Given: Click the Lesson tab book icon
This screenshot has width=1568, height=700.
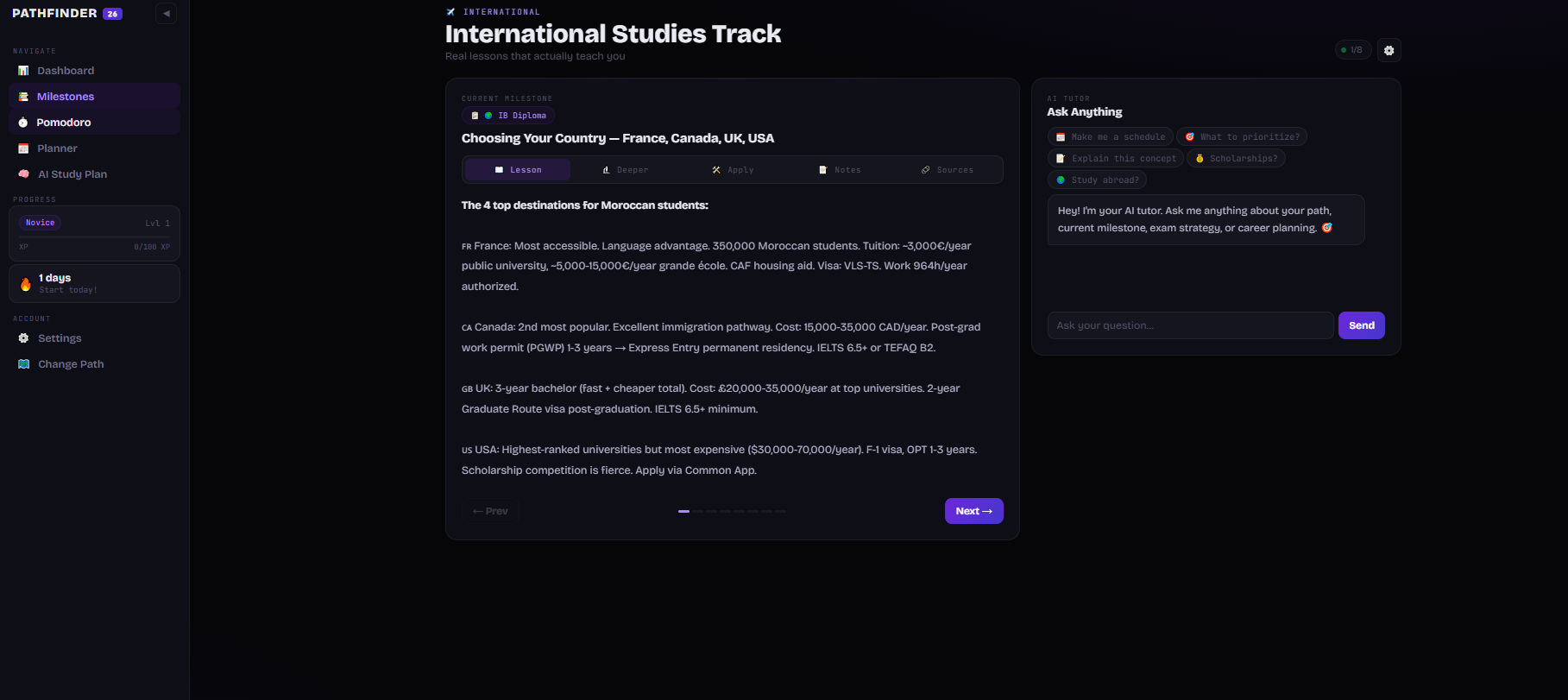Looking at the screenshot, I should (x=499, y=170).
